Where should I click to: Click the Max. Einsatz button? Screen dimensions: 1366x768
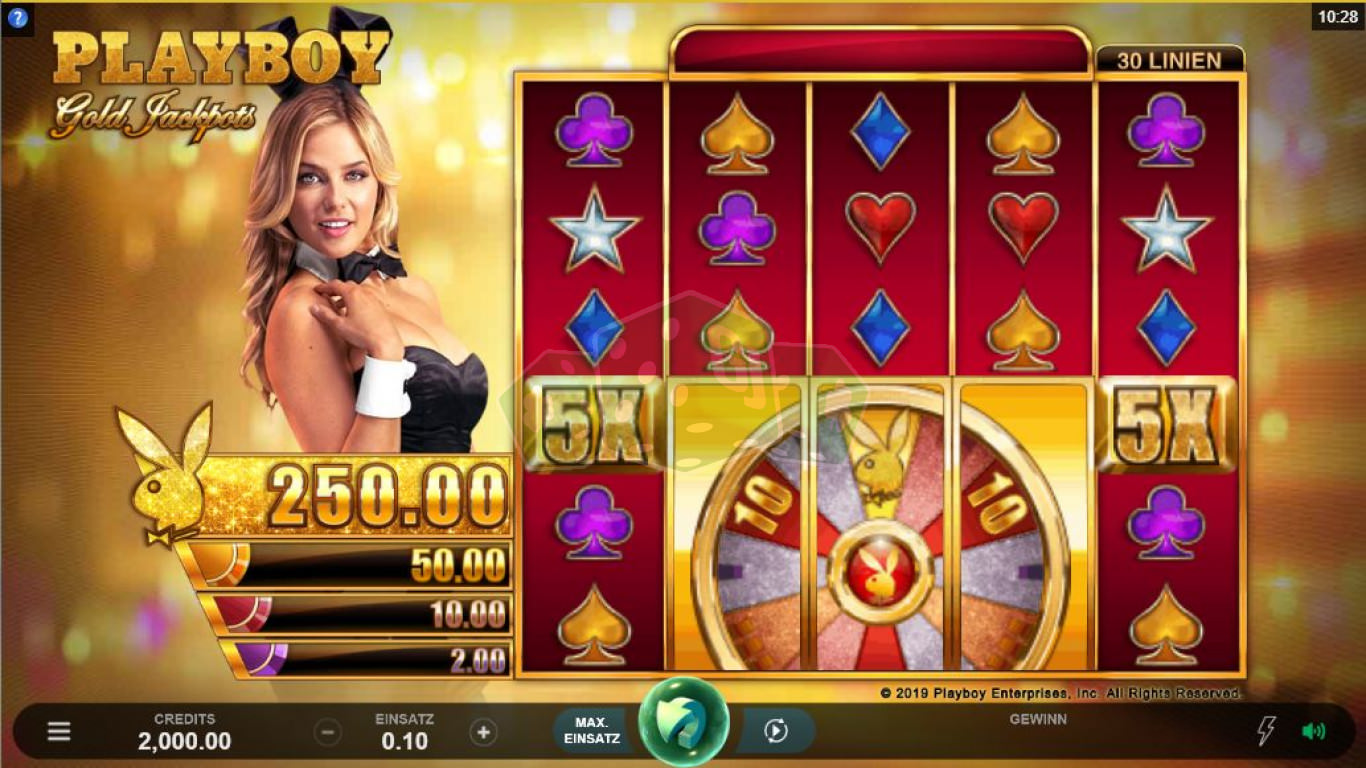[x=592, y=731]
